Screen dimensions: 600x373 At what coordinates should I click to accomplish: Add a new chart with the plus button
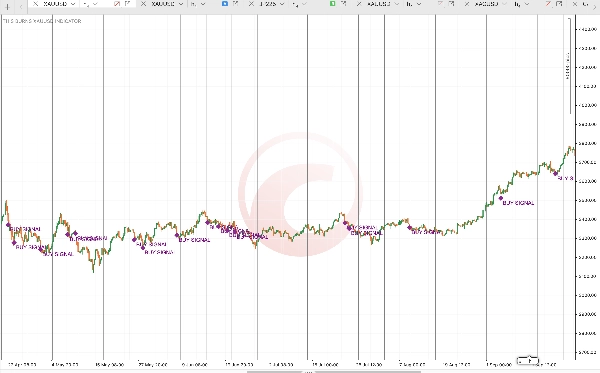click(x=7, y=6)
